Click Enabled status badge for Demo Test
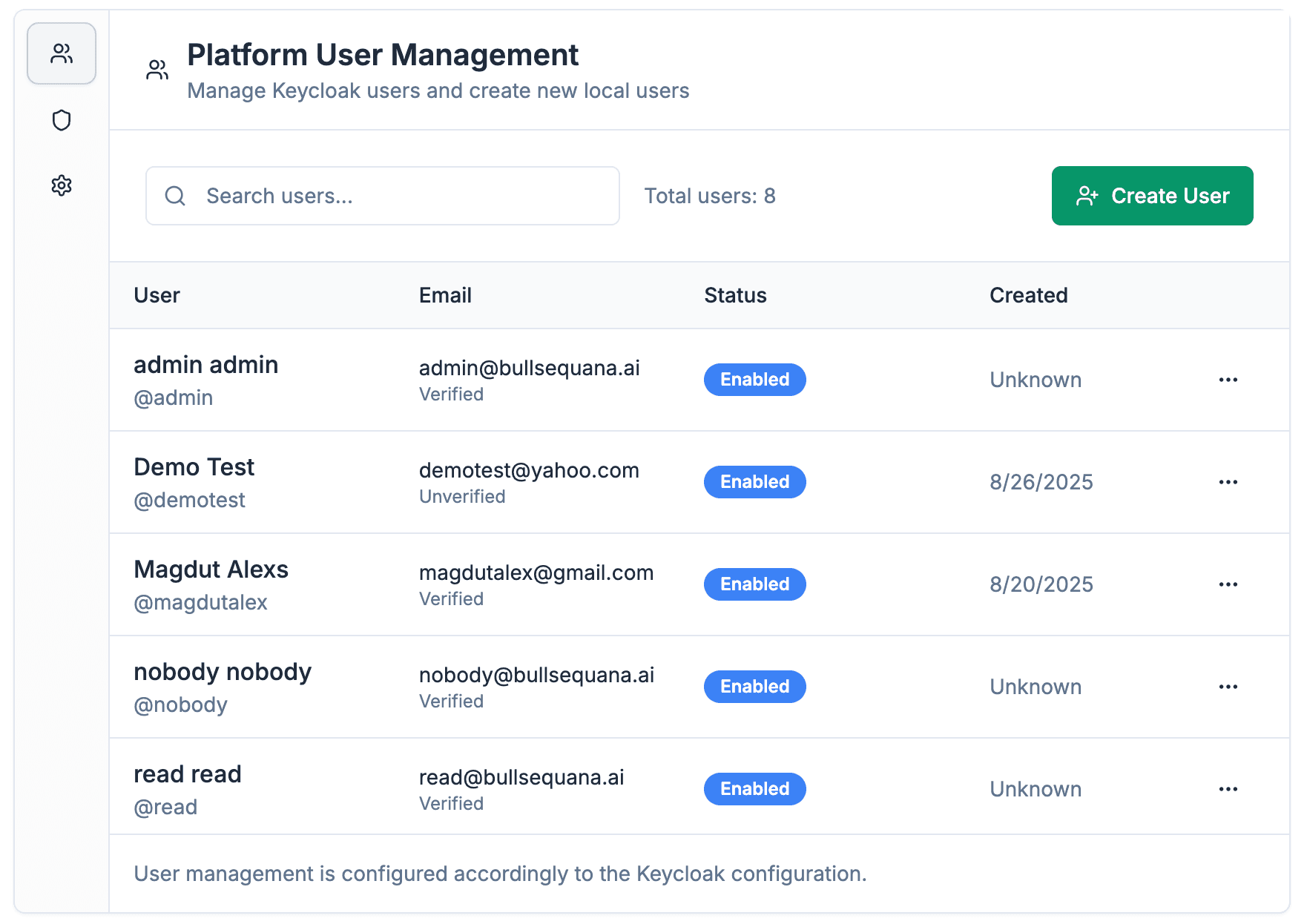The width and height of the screenshot is (1307, 924). [x=754, y=482]
